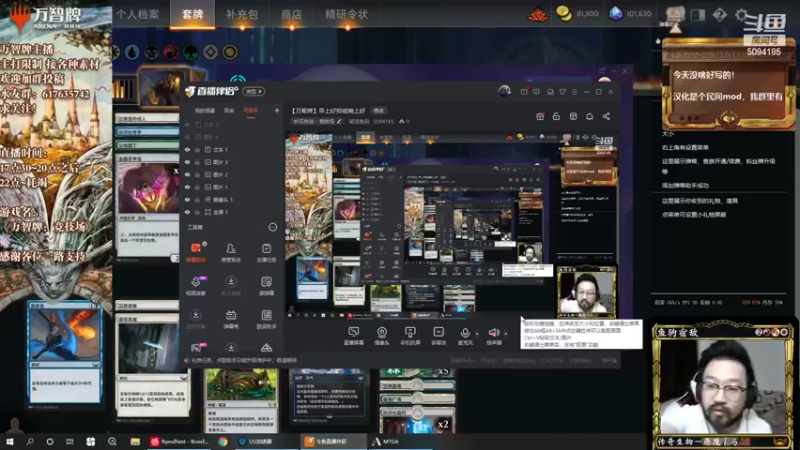Filter decks by green mana symbol

coord(190,52)
